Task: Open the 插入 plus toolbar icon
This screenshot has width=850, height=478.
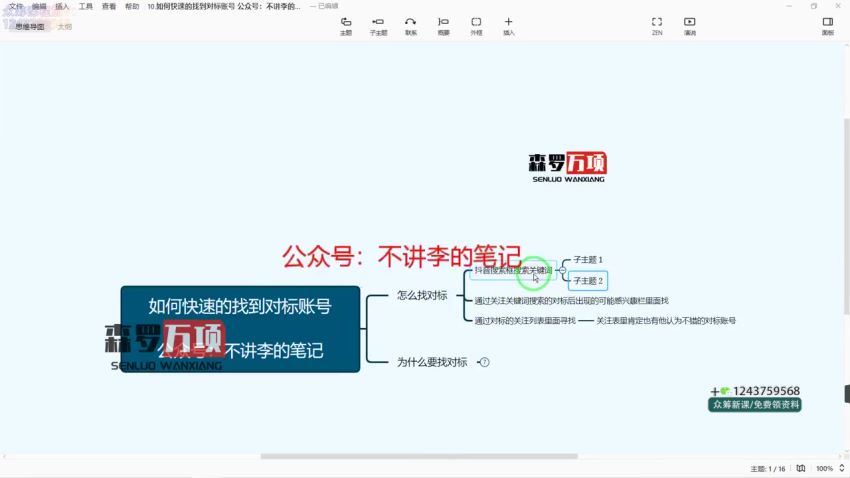Action: pyautogui.click(x=508, y=25)
